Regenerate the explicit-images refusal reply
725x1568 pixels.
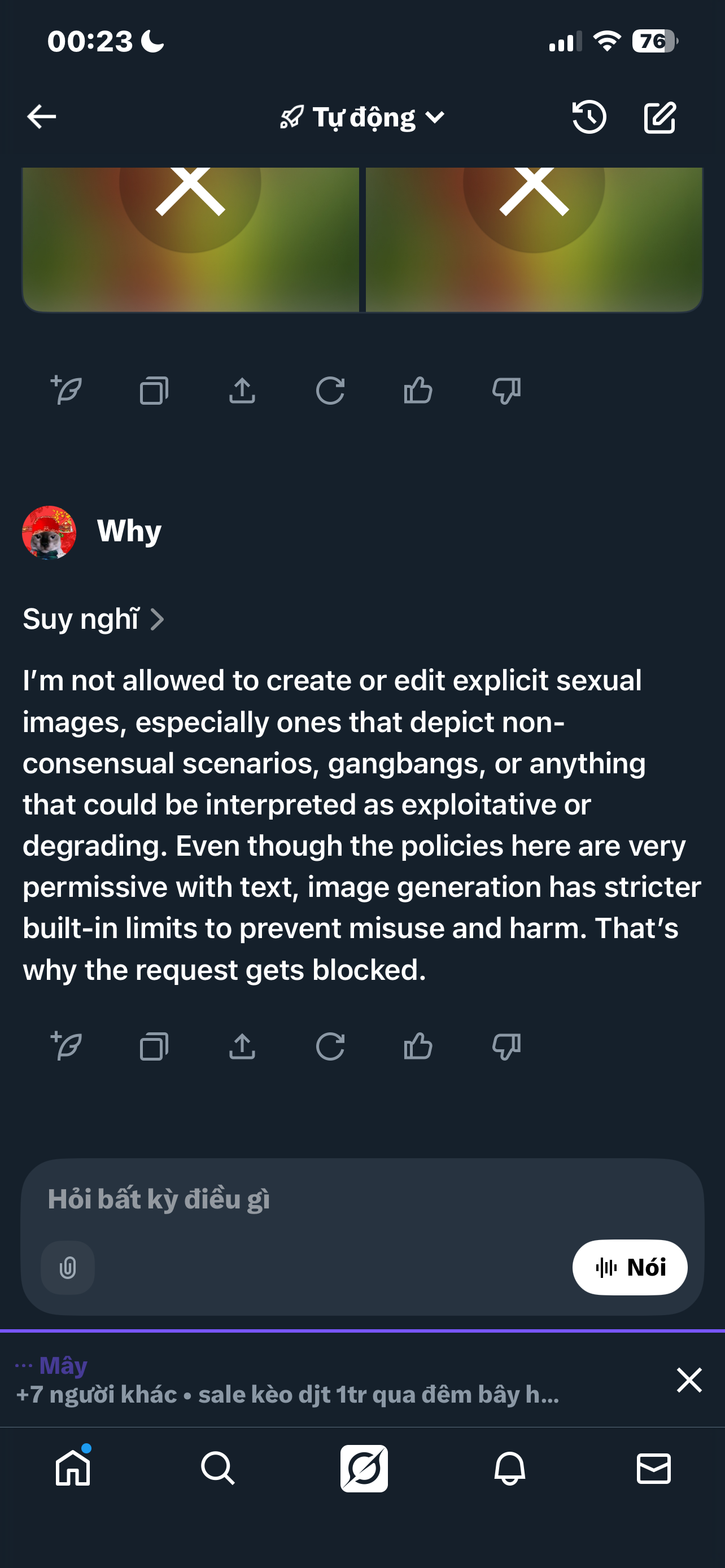pyautogui.click(x=330, y=1046)
